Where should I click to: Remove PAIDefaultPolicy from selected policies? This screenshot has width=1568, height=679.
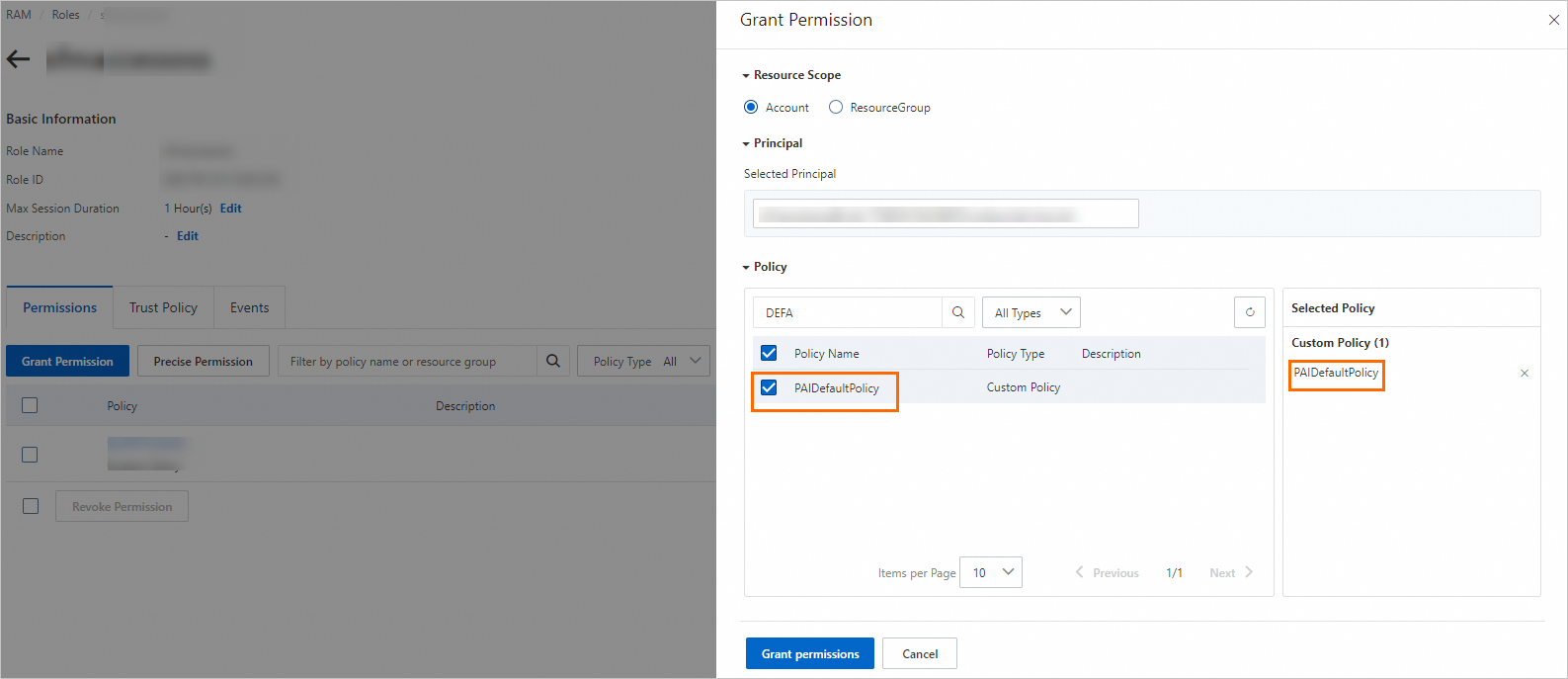[x=1524, y=373]
